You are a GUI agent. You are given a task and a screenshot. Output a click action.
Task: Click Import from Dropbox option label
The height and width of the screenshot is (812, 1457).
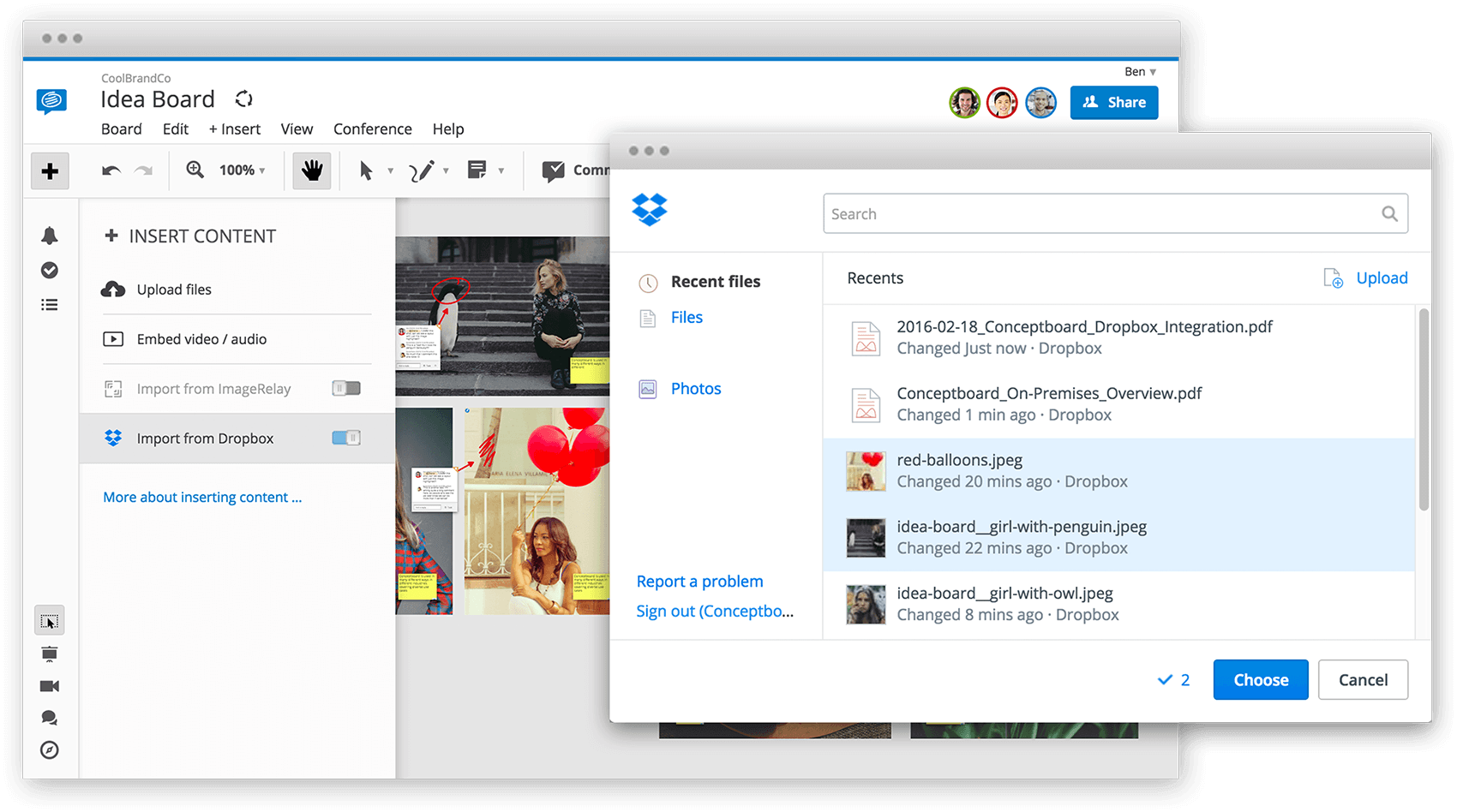tap(205, 439)
